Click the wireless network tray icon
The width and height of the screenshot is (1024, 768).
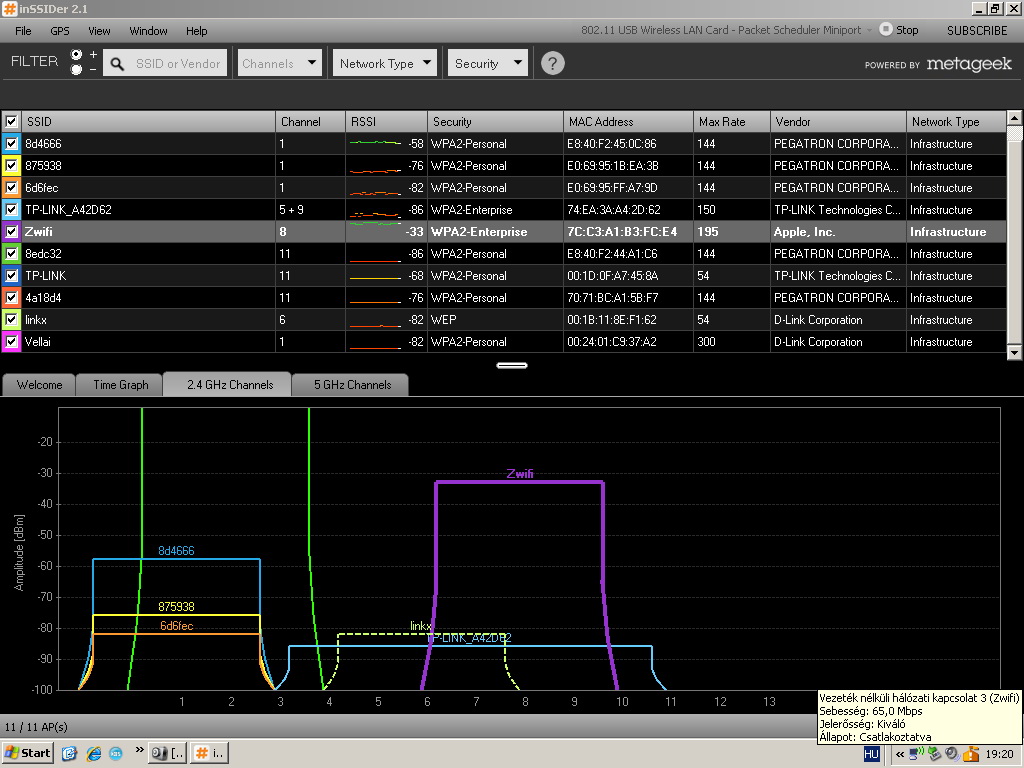[917, 754]
